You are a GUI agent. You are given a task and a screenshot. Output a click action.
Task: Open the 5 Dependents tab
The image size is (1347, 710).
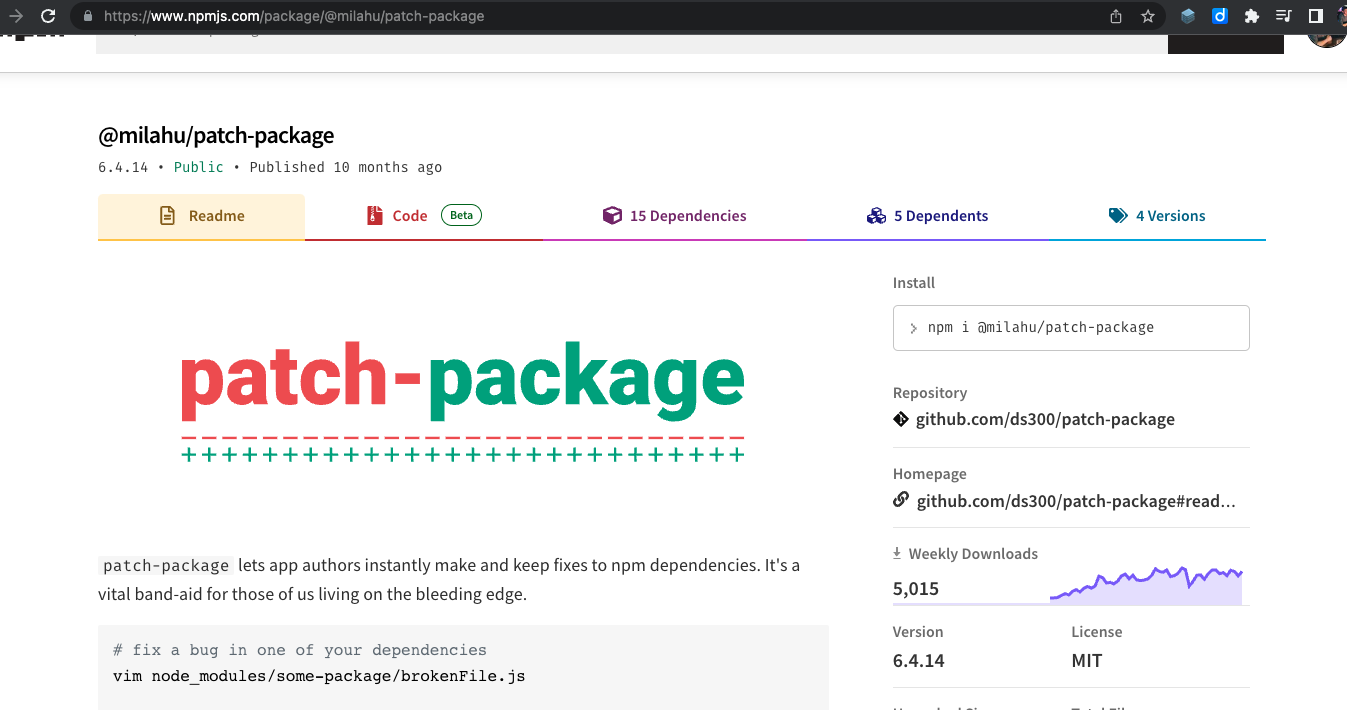(927, 217)
